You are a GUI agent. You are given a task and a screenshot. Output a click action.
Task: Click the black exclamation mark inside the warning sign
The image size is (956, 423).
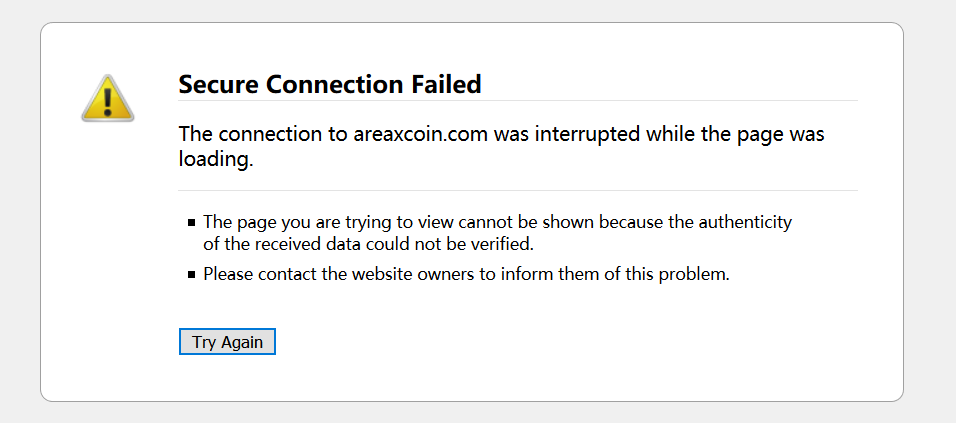108,102
